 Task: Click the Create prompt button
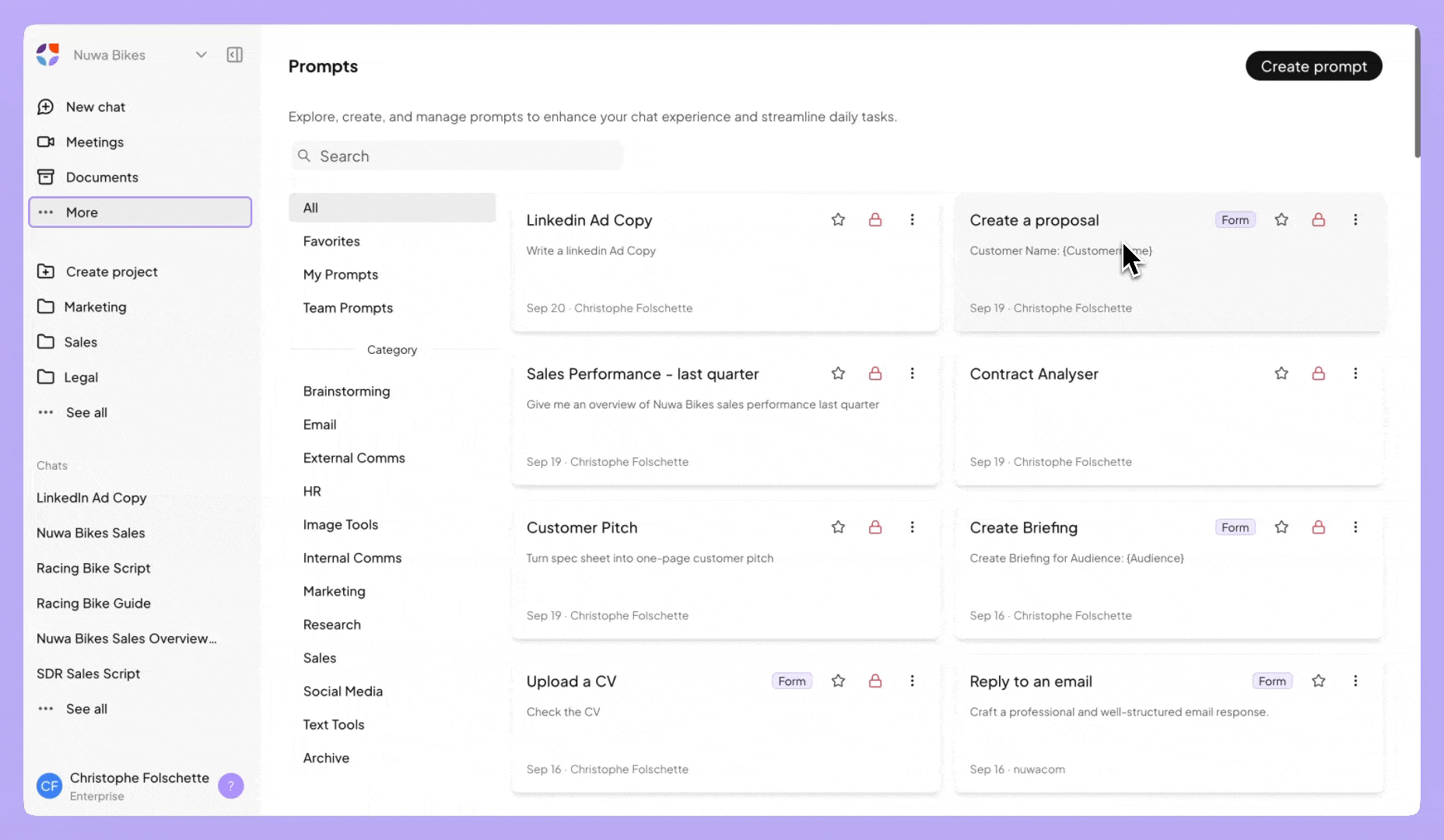[1313, 66]
